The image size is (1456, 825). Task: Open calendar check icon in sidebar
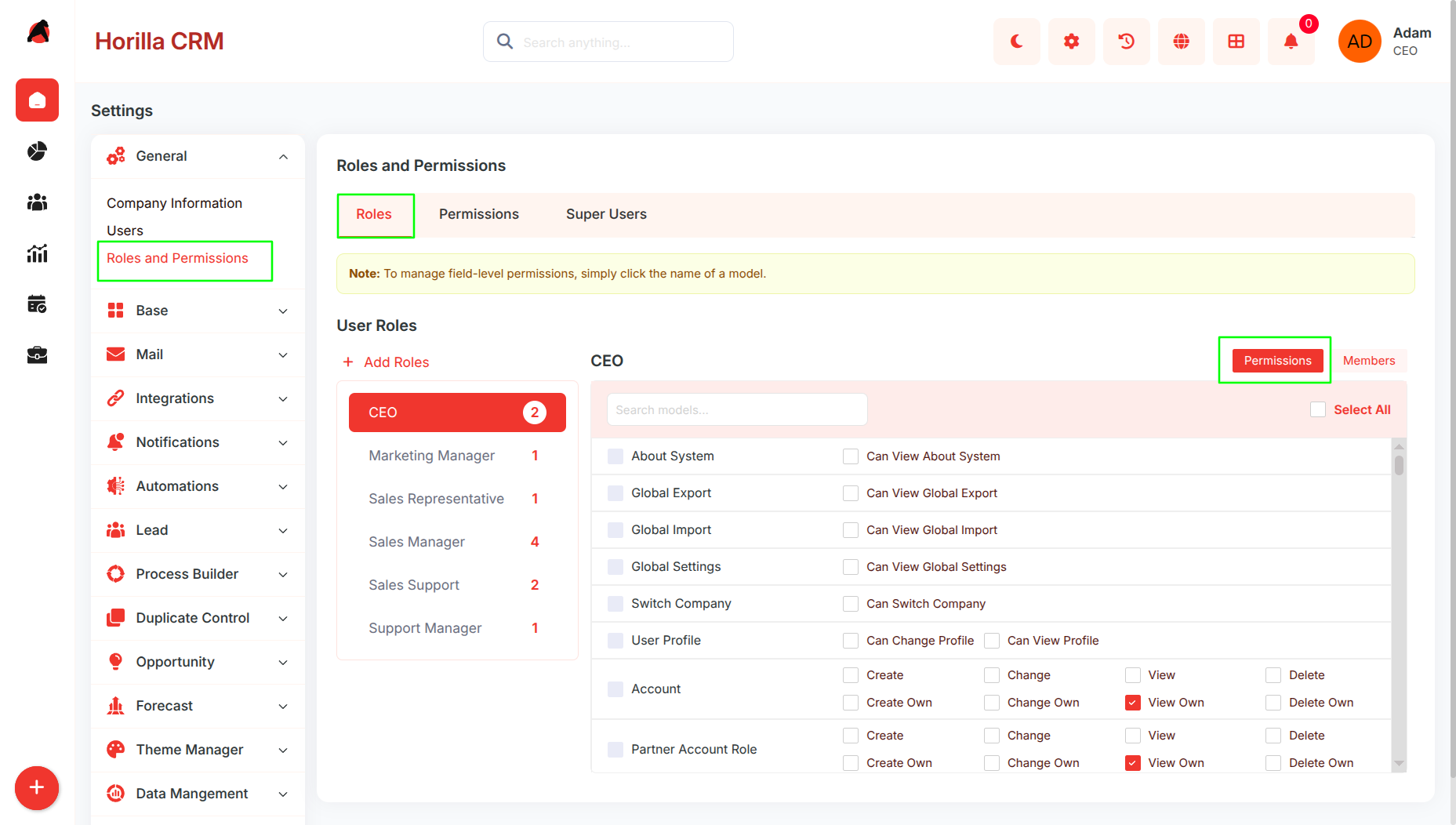click(x=37, y=304)
